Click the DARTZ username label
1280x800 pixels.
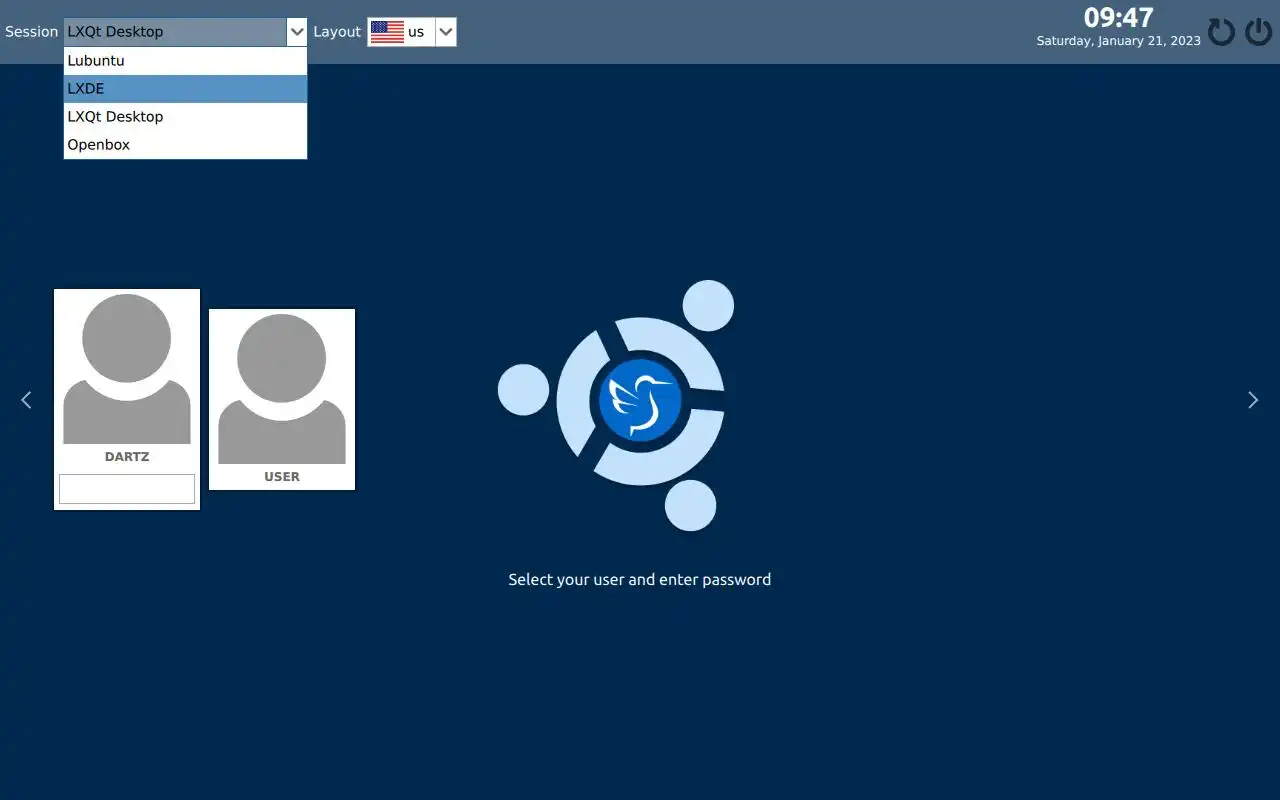point(127,457)
